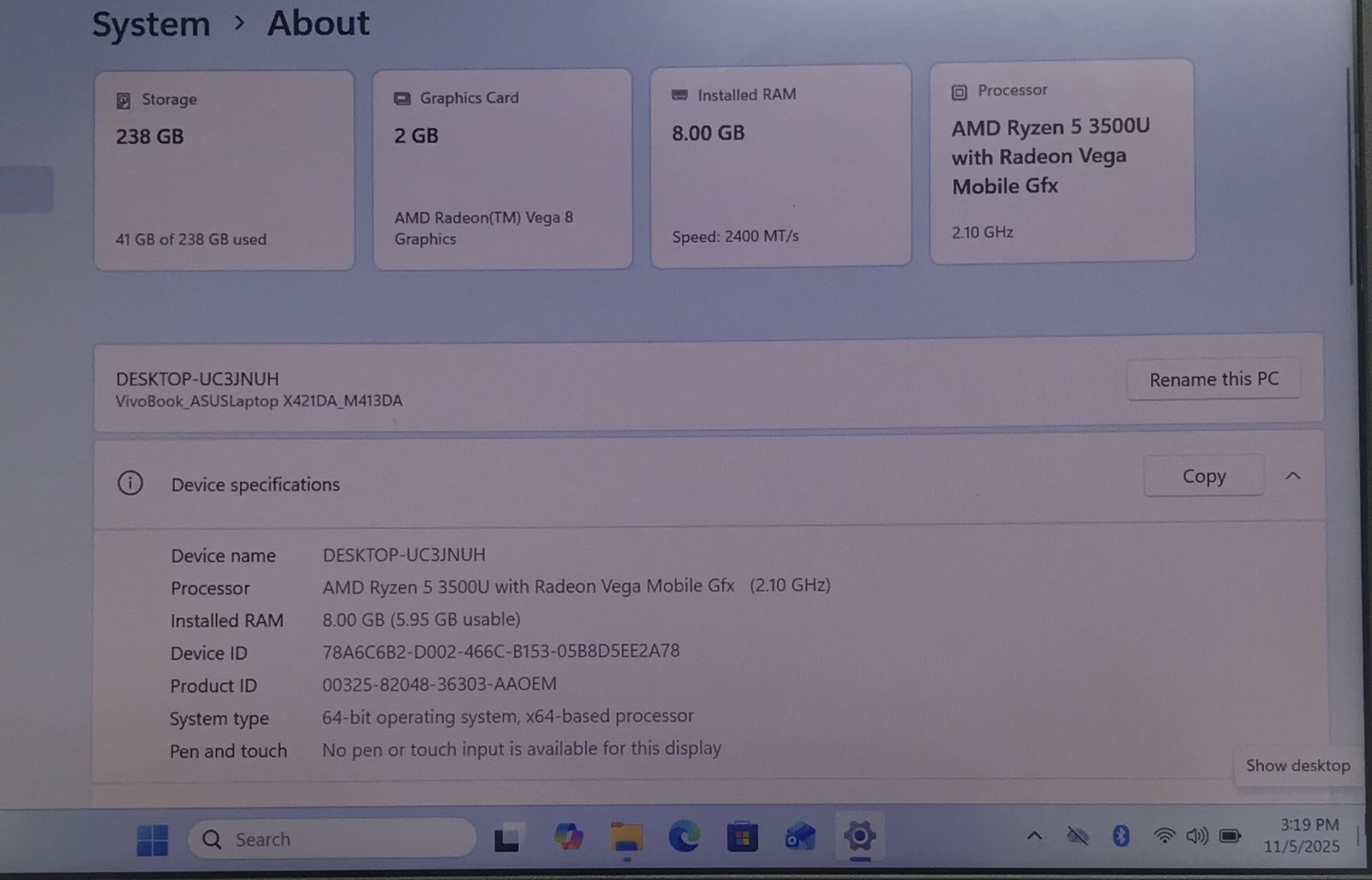Click the settings page vertical scrollbar

(x=1351, y=176)
